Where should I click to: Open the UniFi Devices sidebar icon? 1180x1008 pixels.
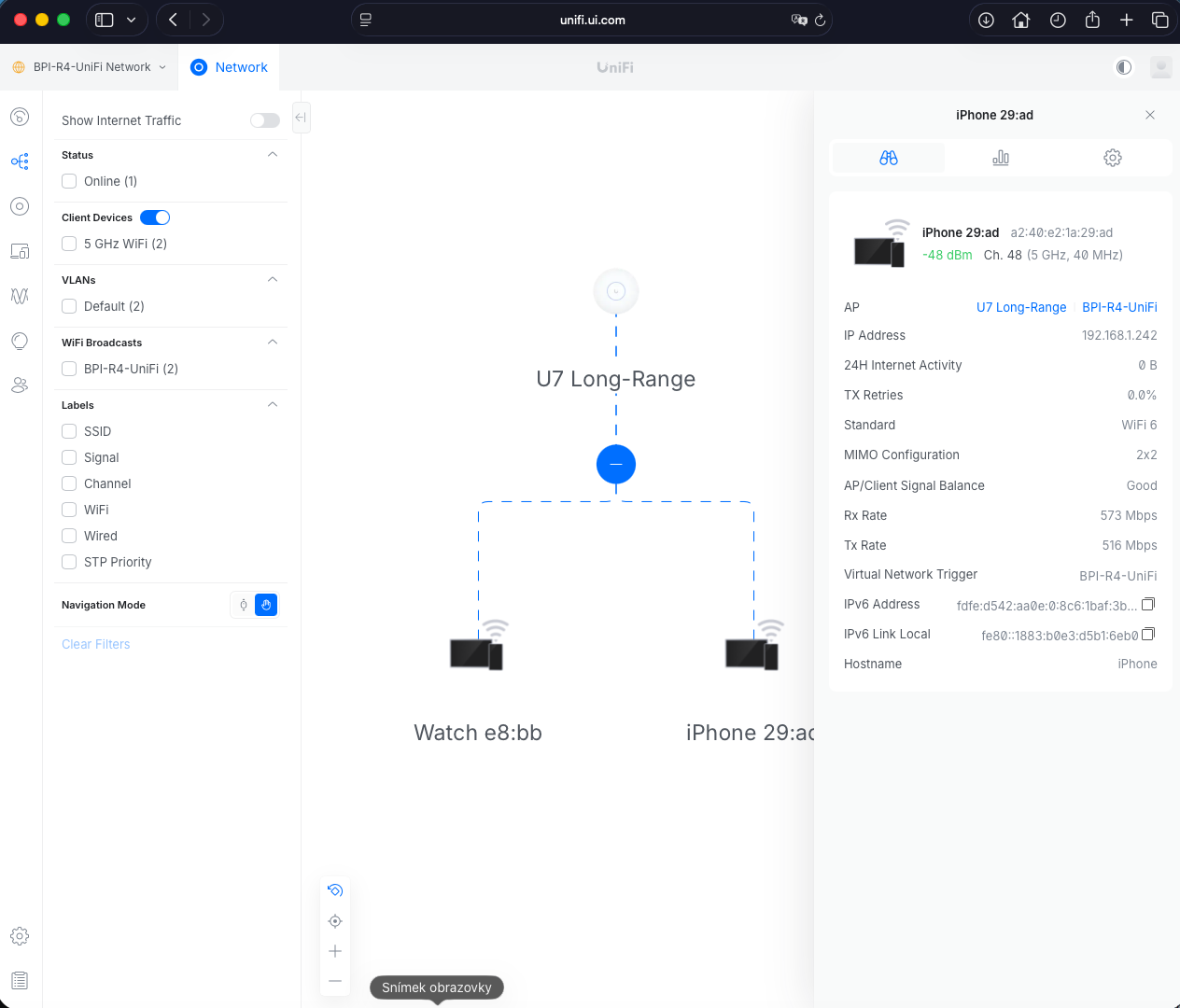[20, 206]
